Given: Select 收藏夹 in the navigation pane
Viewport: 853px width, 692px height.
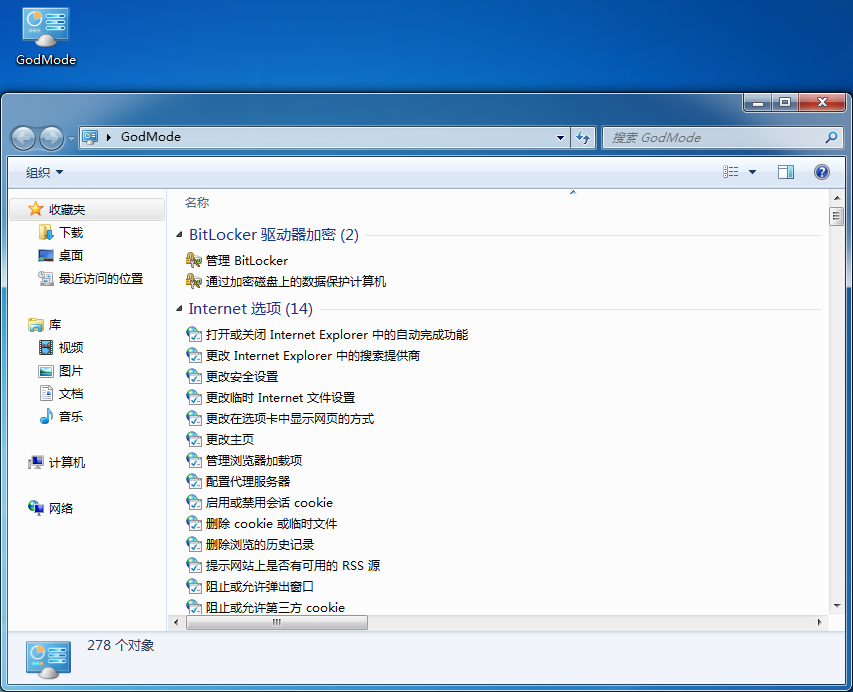Looking at the screenshot, I should pyautogui.click(x=87, y=209).
